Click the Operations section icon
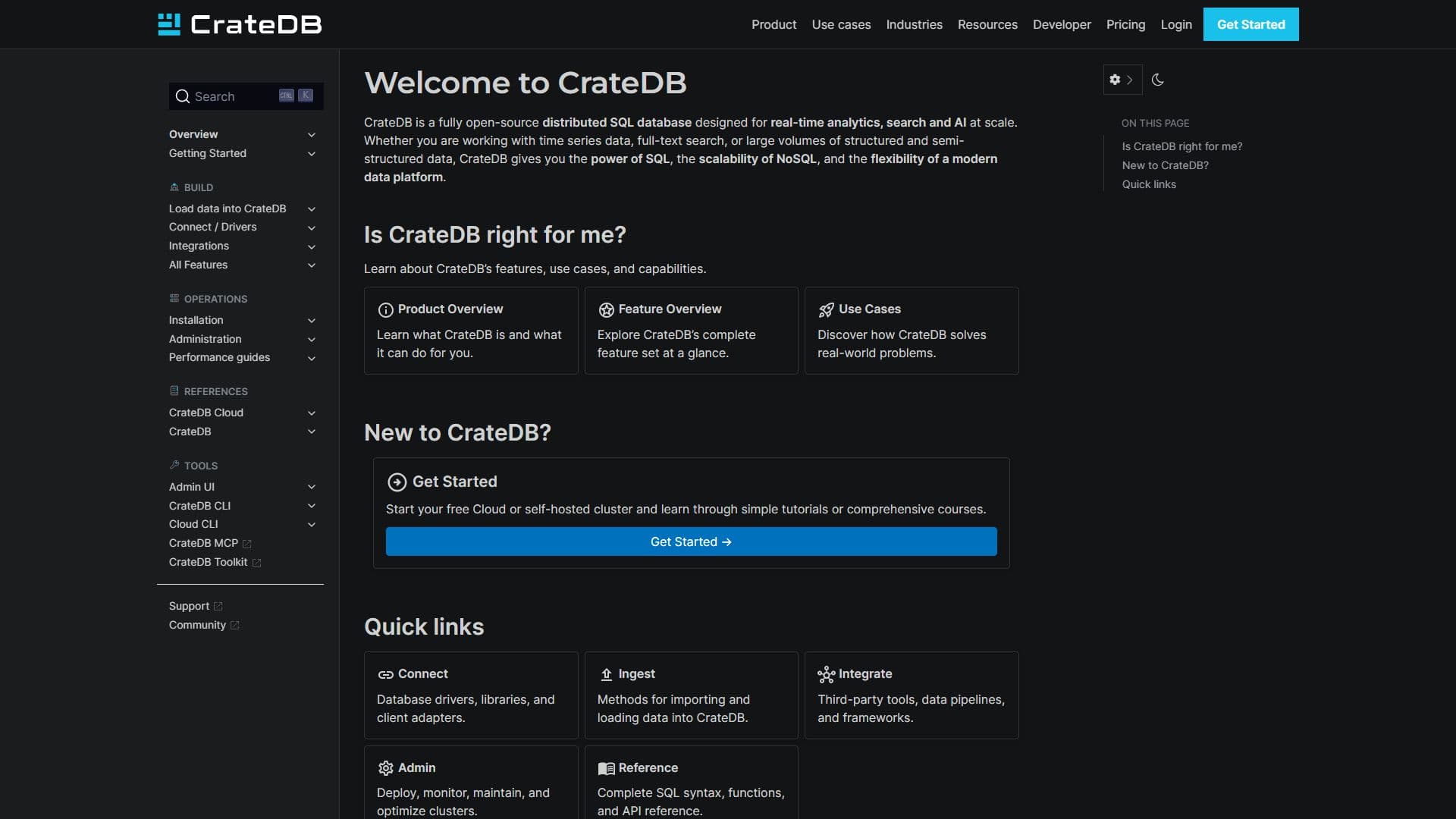This screenshot has height=819, width=1456. (174, 298)
